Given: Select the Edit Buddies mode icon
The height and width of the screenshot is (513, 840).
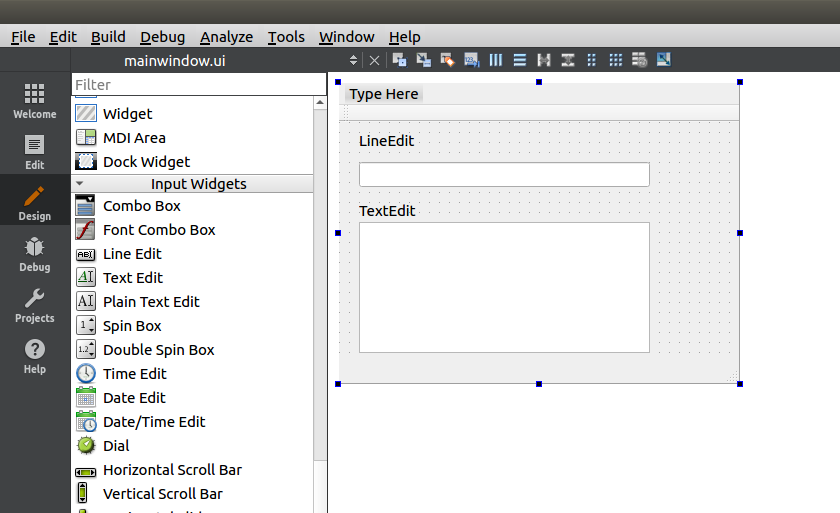Looking at the screenshot, I should click(447, 60).
